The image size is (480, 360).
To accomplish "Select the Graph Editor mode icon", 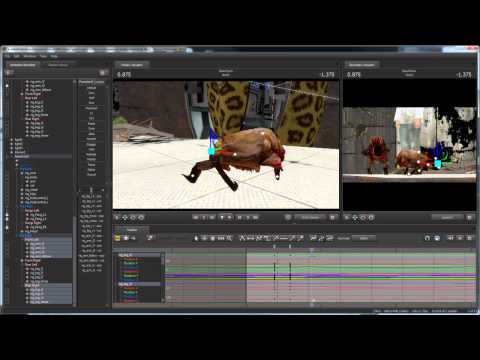I will pyautogui.click(x=133, y=238).
